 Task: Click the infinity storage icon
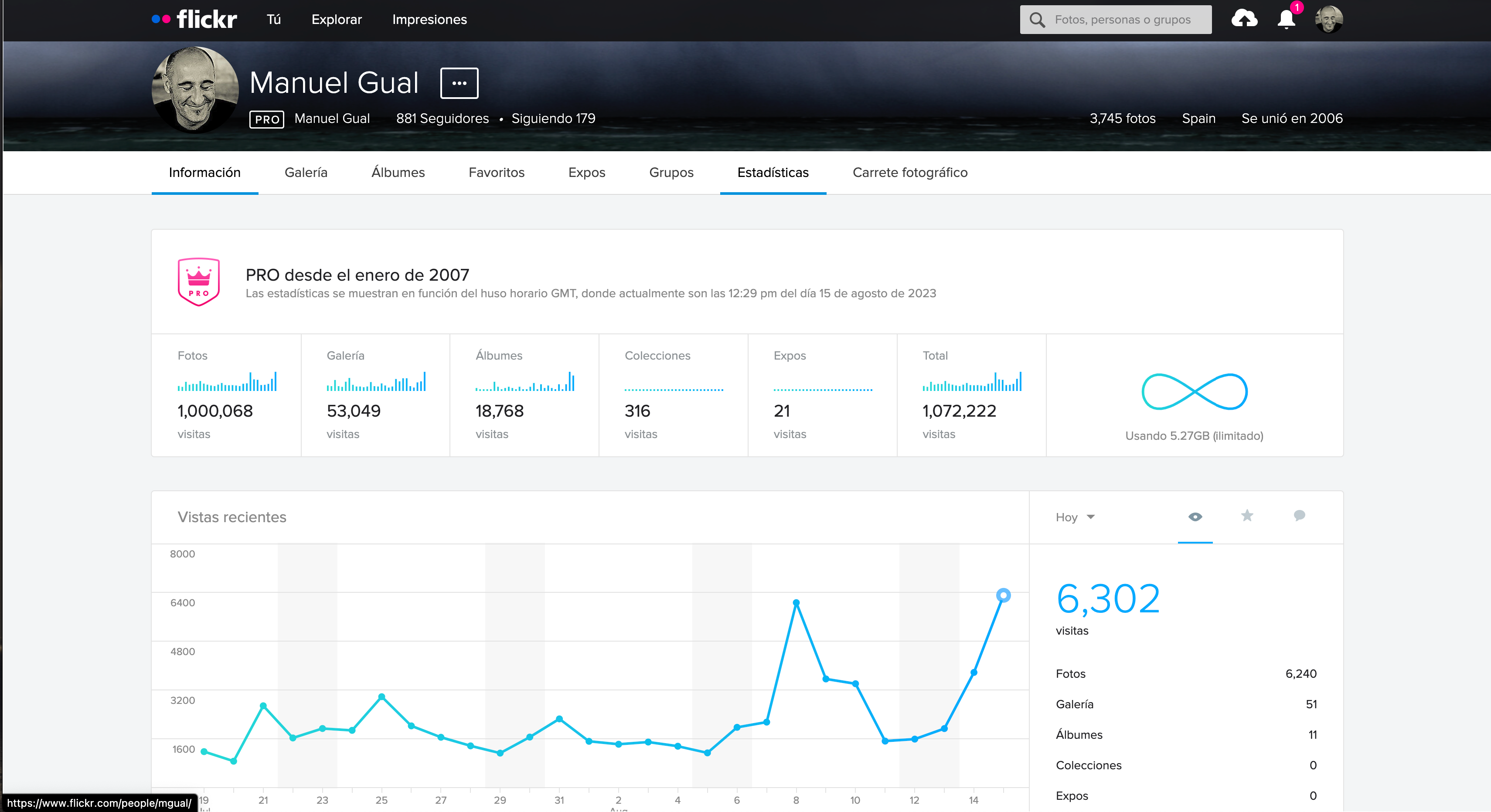click(1194, 392)
